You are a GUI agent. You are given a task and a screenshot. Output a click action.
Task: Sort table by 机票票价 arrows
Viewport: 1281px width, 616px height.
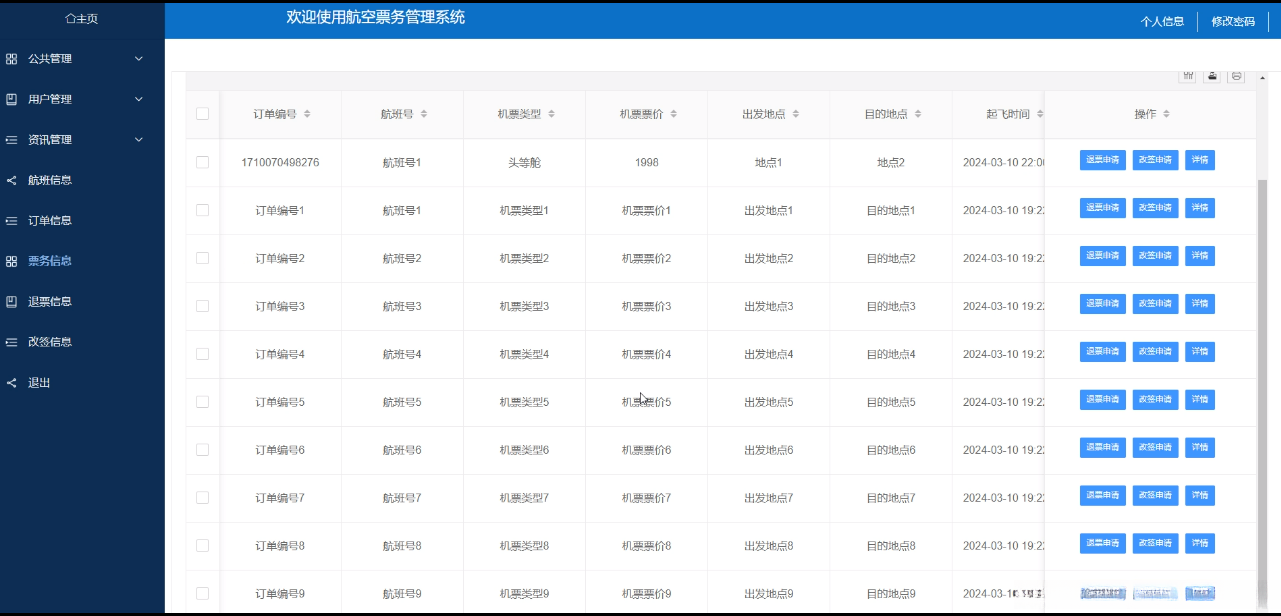(x=673, y=114)
